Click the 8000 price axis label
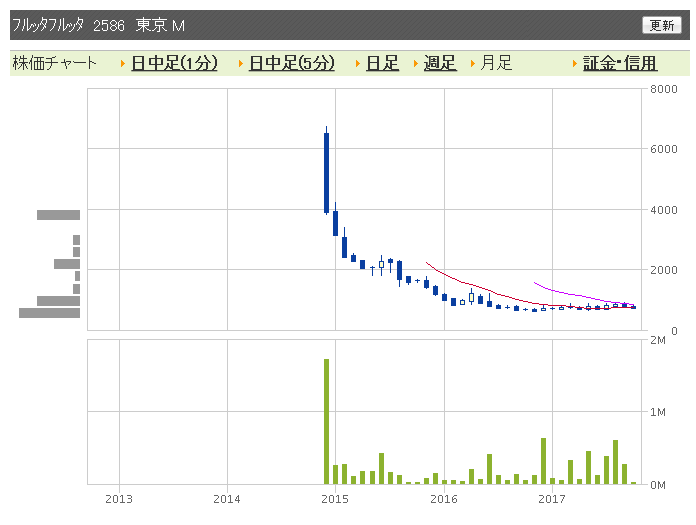The width and height of the screenshot is (696, 525). coord(664,89)
